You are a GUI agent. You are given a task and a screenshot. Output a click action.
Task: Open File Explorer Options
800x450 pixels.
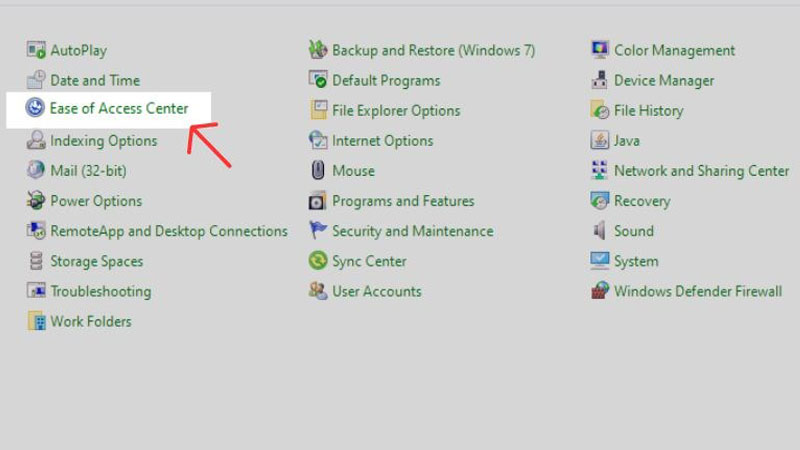coord(396,111)
